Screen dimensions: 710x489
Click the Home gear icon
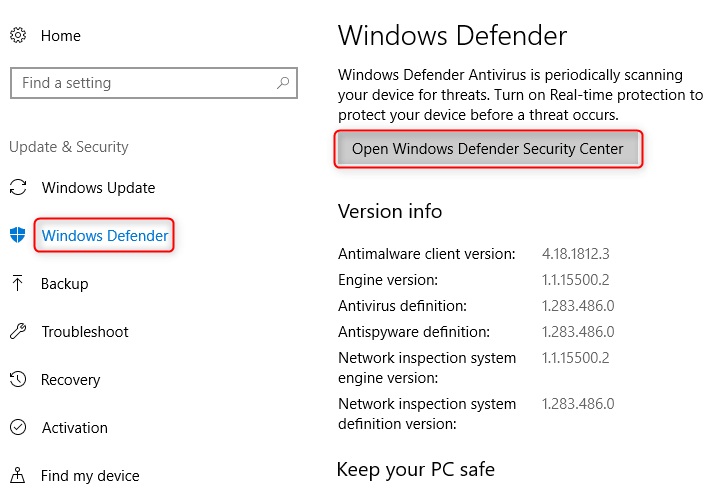18,35
